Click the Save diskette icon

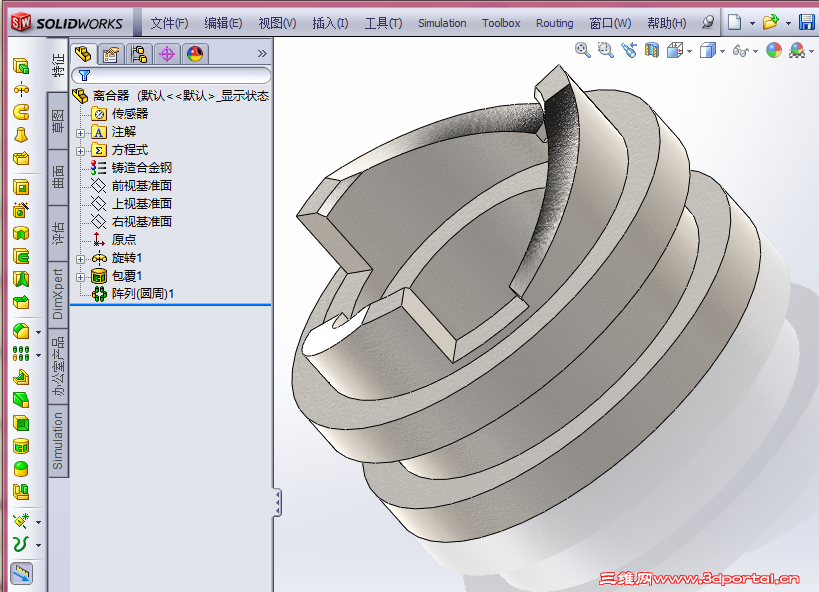click(x=806, y=22)
